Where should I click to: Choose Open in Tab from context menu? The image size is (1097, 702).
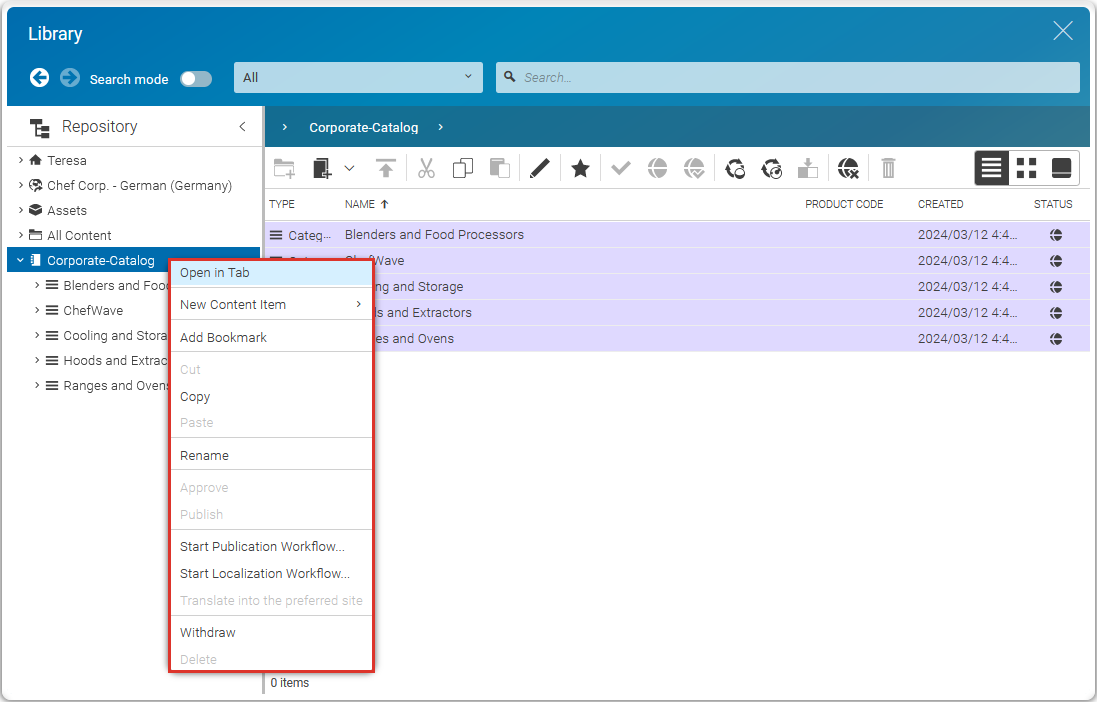tap(215, 273)
